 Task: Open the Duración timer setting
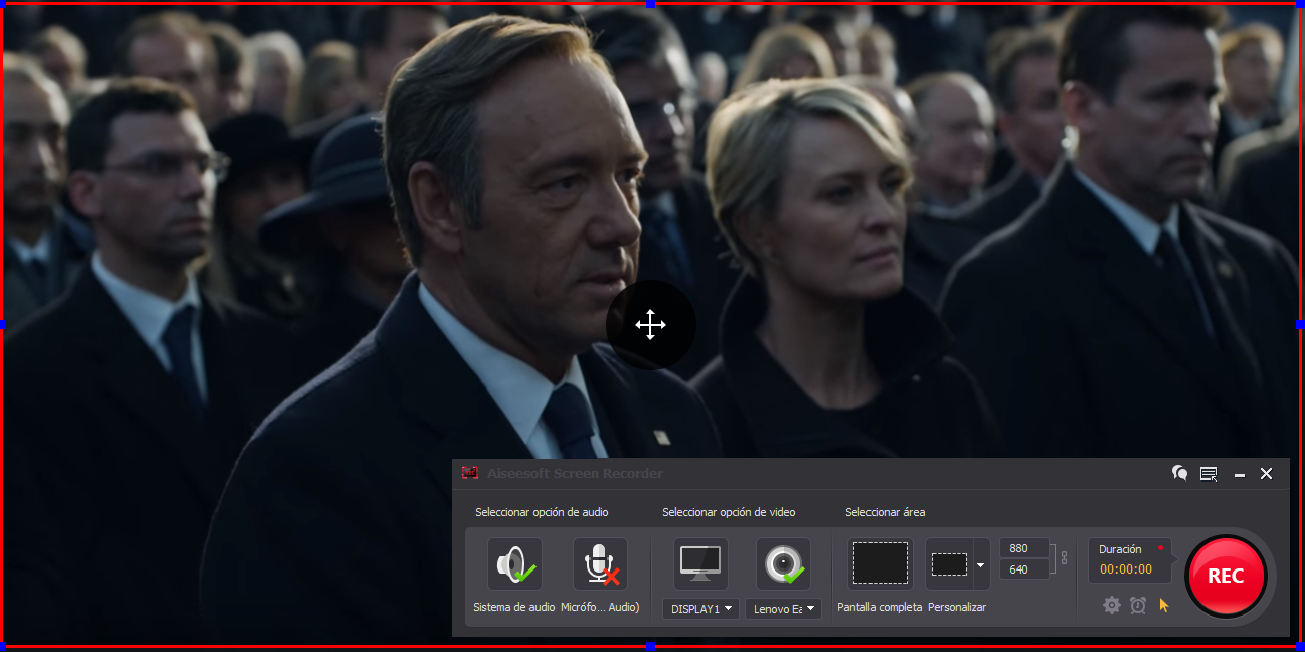click(x=1129, y=559)
